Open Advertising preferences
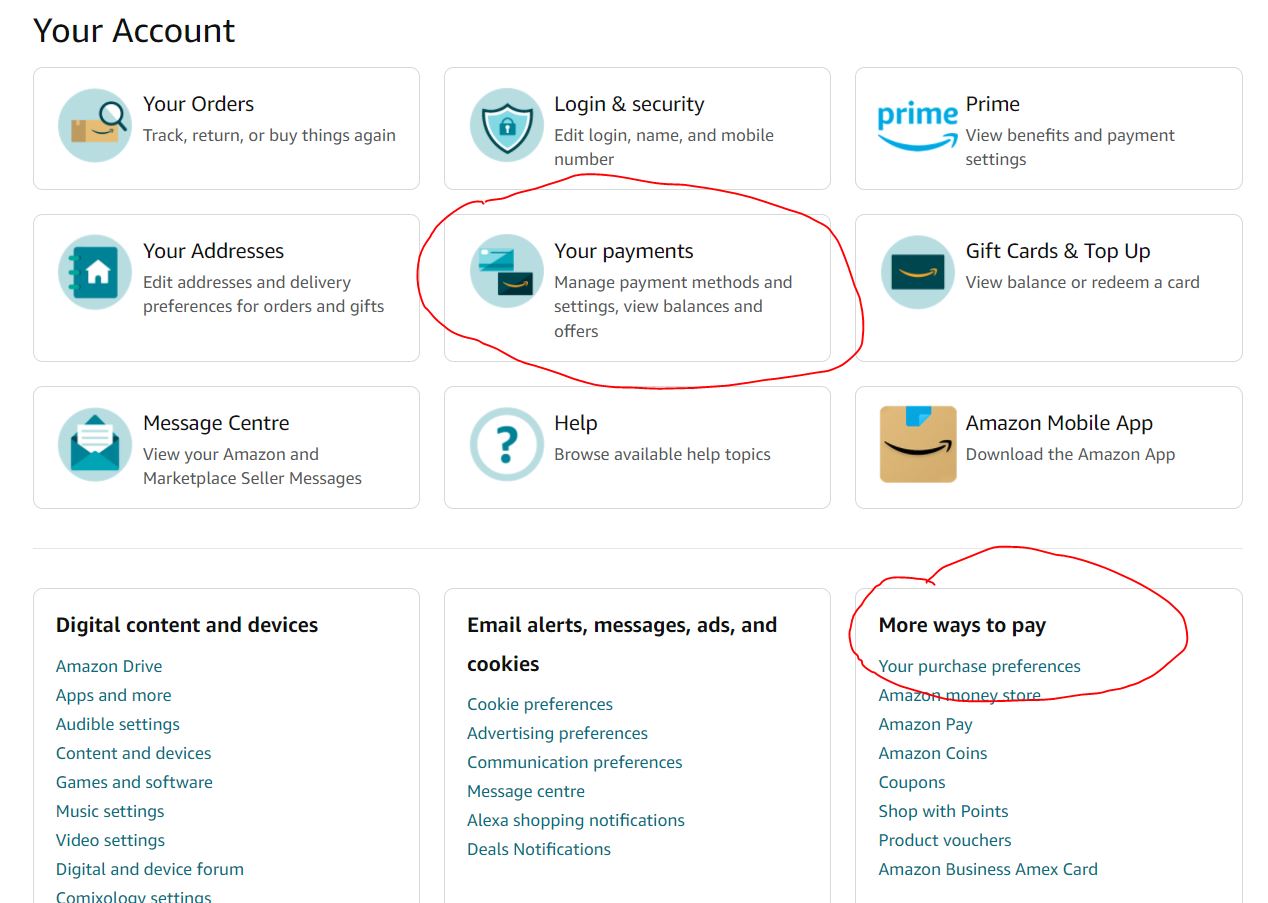This screenshot has height=903, width=1268. 557,733
